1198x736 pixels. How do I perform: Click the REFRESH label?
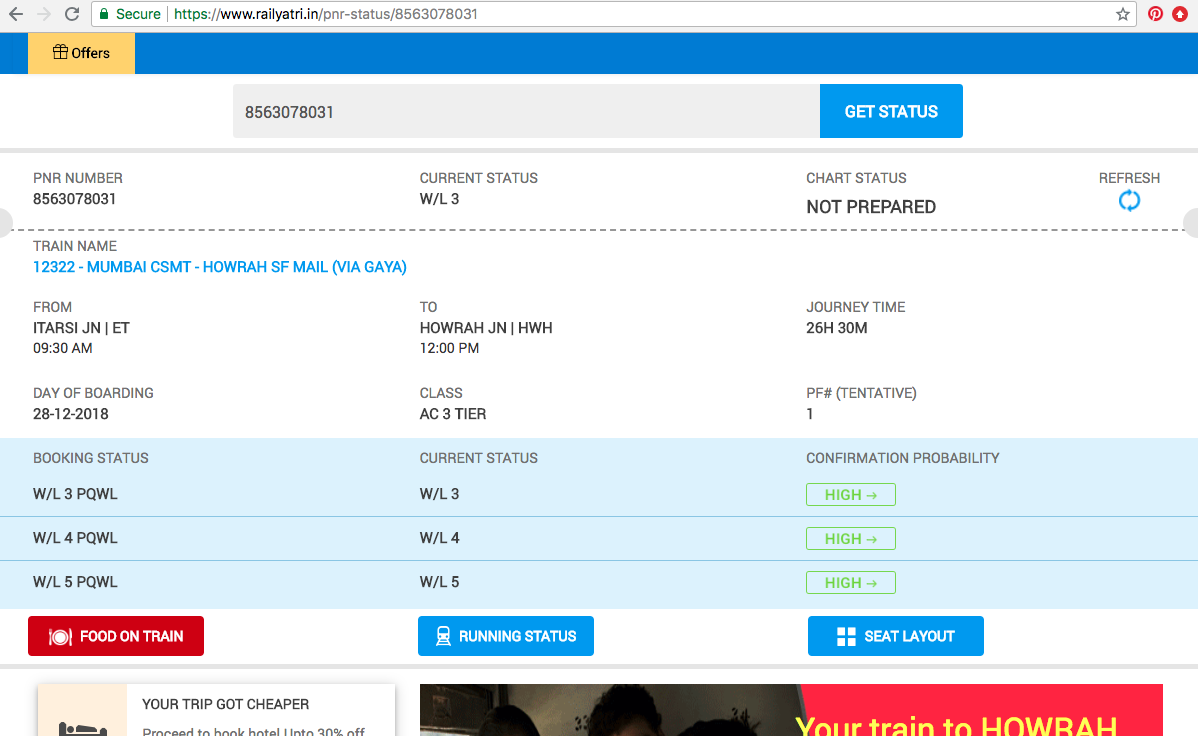tap(1129, 178)
